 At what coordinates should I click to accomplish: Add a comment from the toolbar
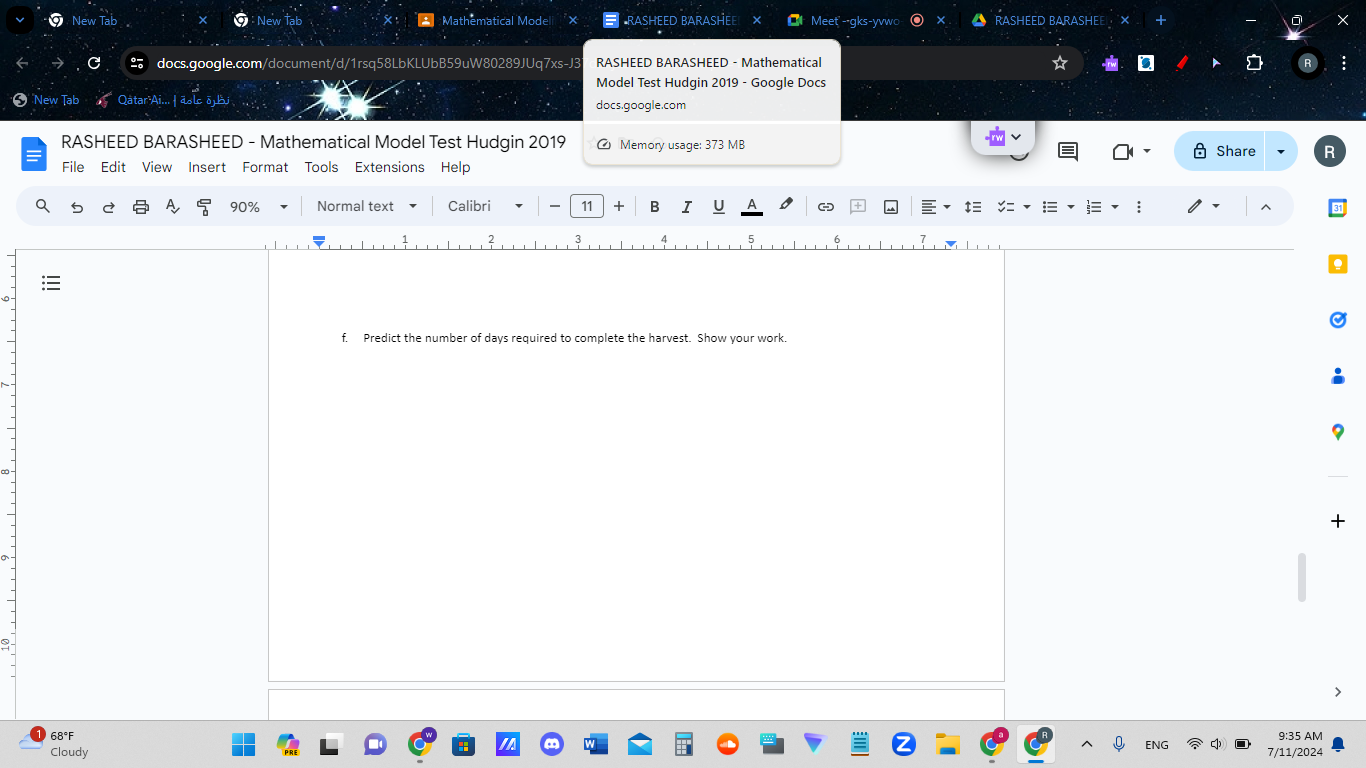coord(858,207)
